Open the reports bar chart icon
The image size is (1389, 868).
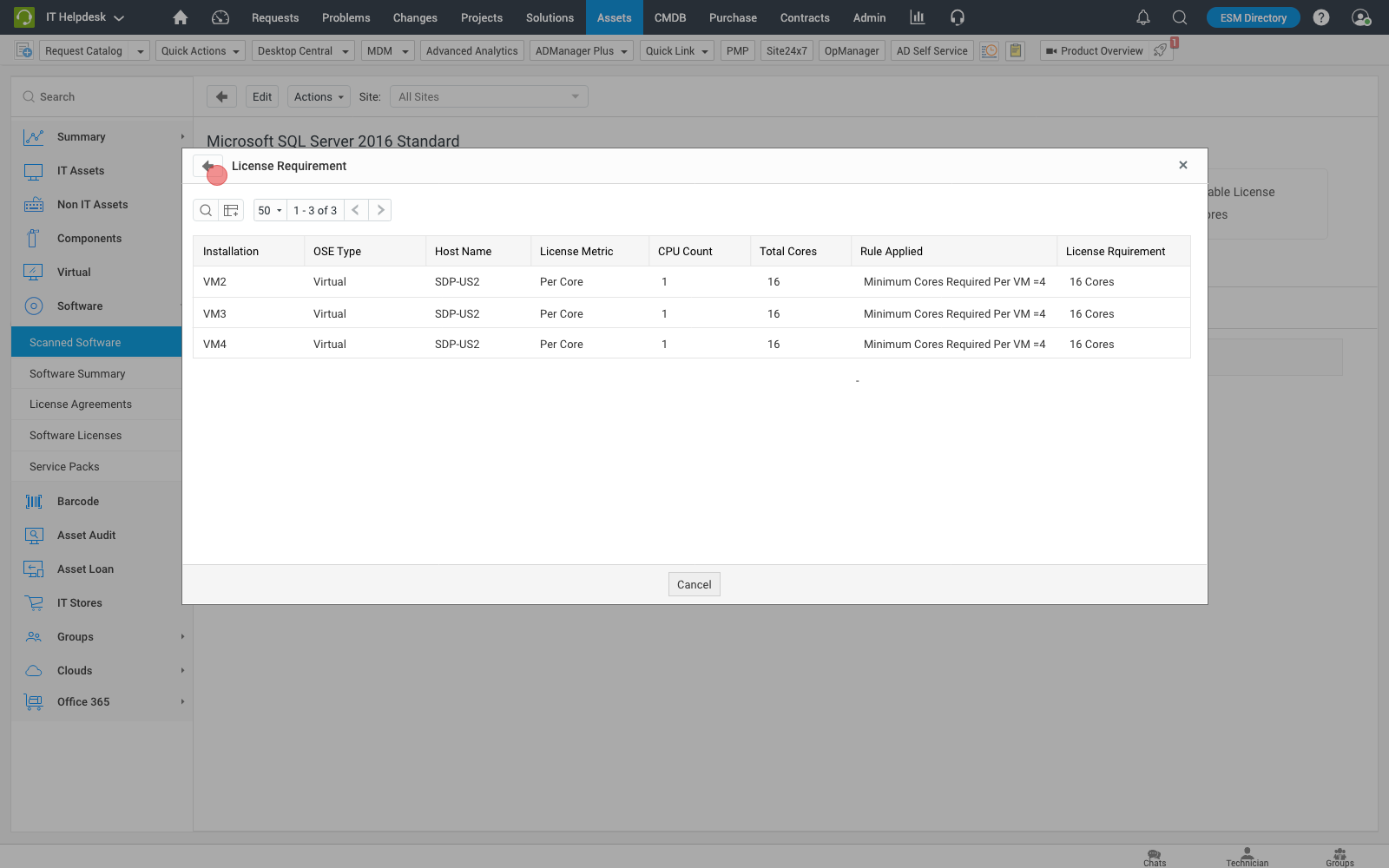[917, 17]
